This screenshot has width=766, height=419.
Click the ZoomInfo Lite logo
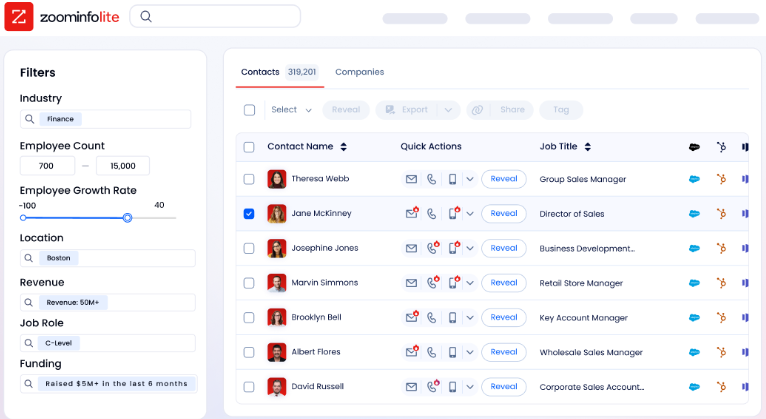click(62, 17)
